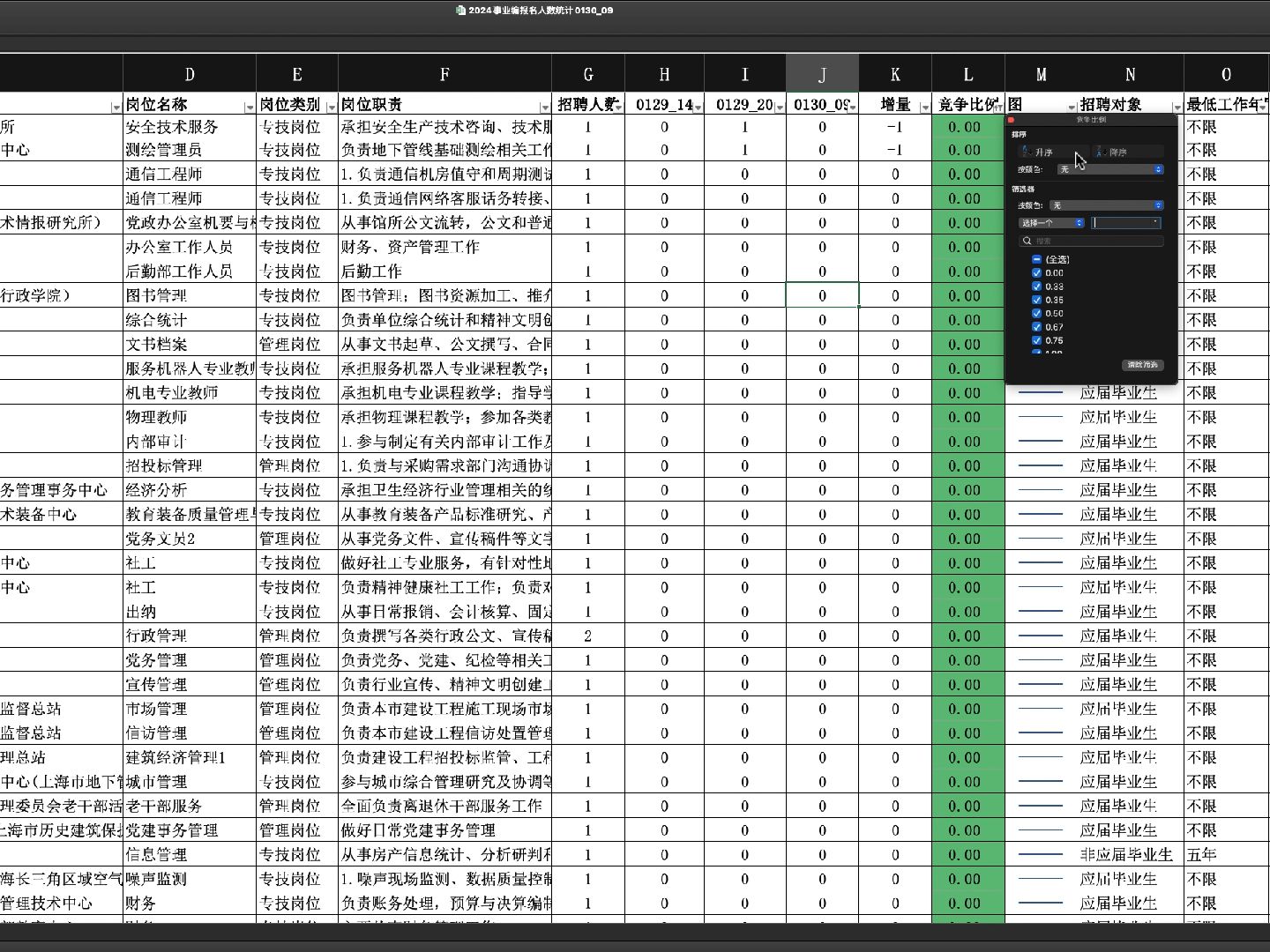Image resolution: width=1270 pixels, height=952 pixels.
Task: Click the 党务文员2 cell
Action: coord(190,539)
